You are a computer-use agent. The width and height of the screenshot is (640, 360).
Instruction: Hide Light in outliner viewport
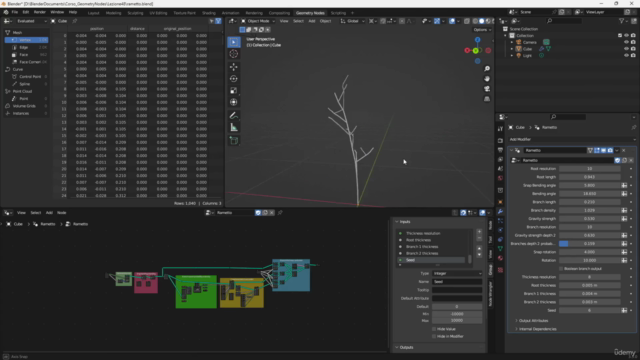(626, 56)
